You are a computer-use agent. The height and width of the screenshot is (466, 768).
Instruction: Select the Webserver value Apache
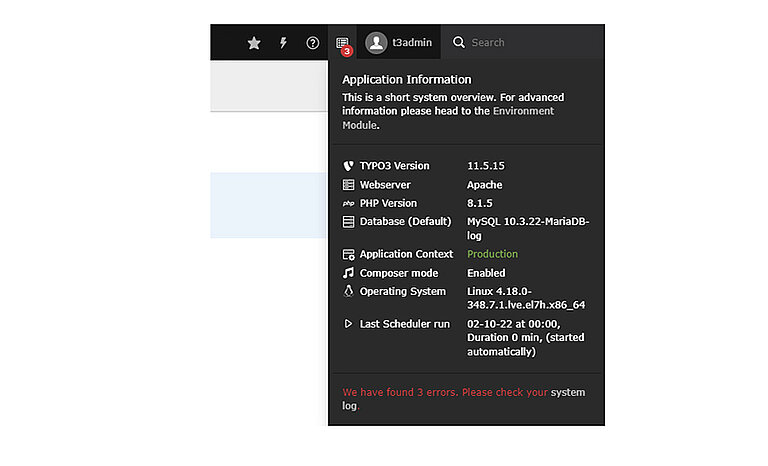click(x=484, y=185)
